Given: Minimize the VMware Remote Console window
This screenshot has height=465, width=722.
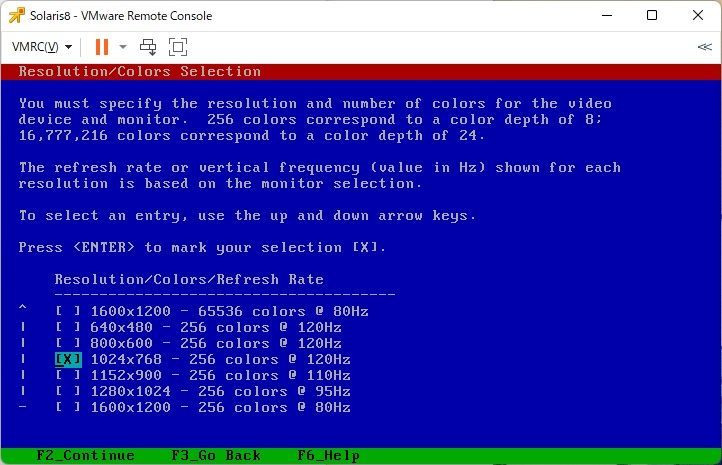Looking at the screenshot, I should coord(607,16).
